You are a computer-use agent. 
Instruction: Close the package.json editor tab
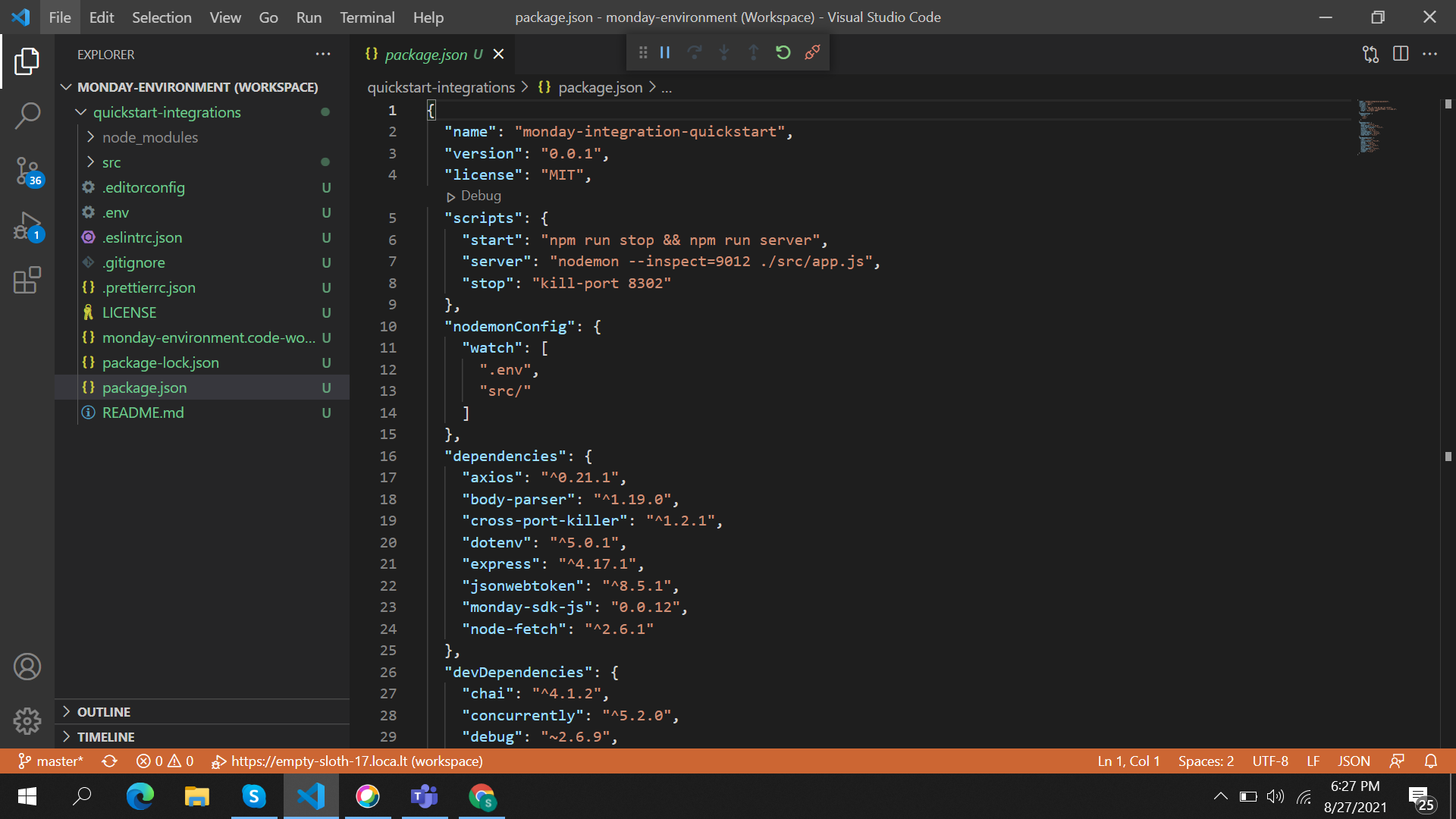click(x=498, y=55)
